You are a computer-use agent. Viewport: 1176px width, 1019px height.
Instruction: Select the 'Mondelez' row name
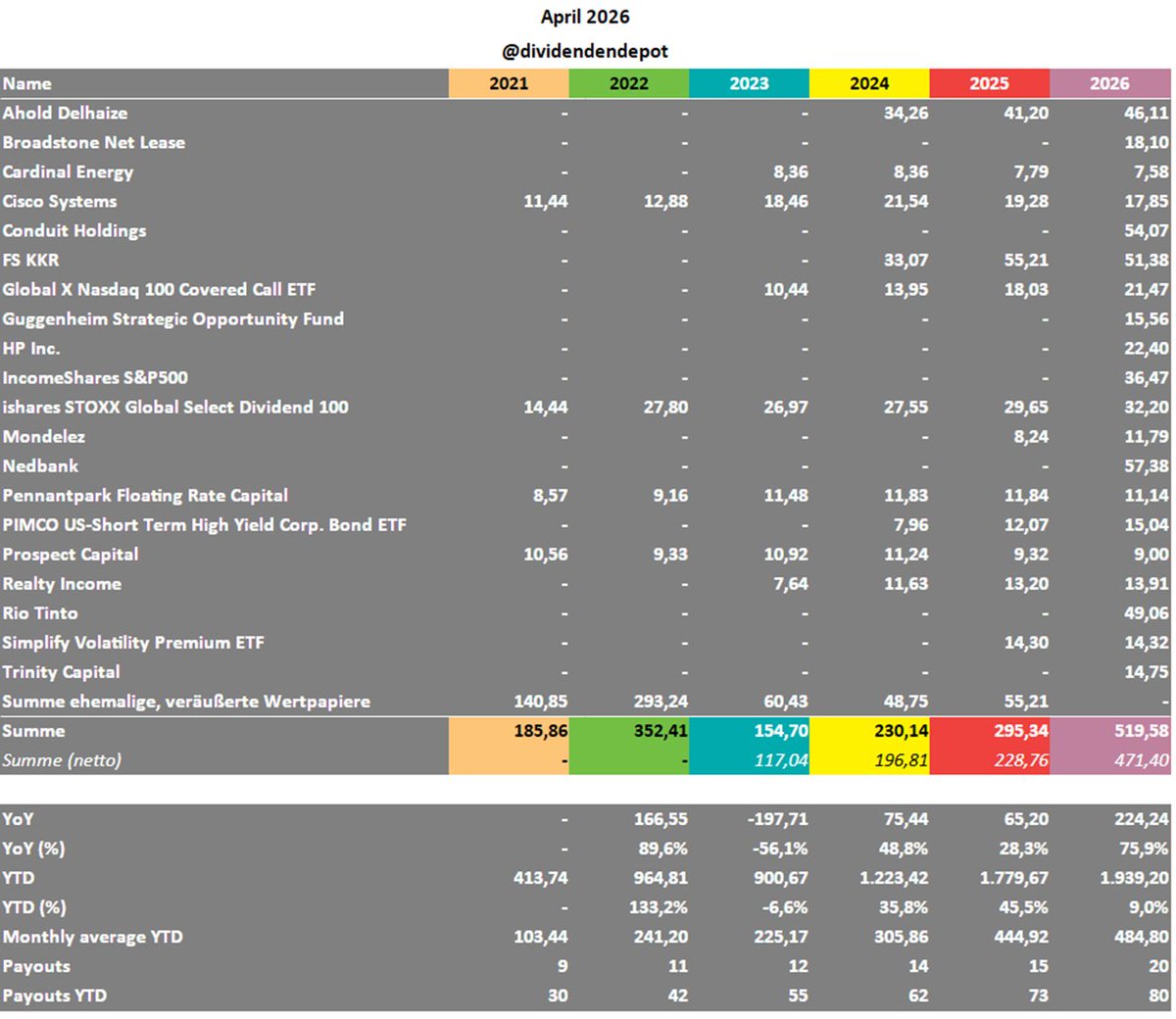click(x=43, y=436)
